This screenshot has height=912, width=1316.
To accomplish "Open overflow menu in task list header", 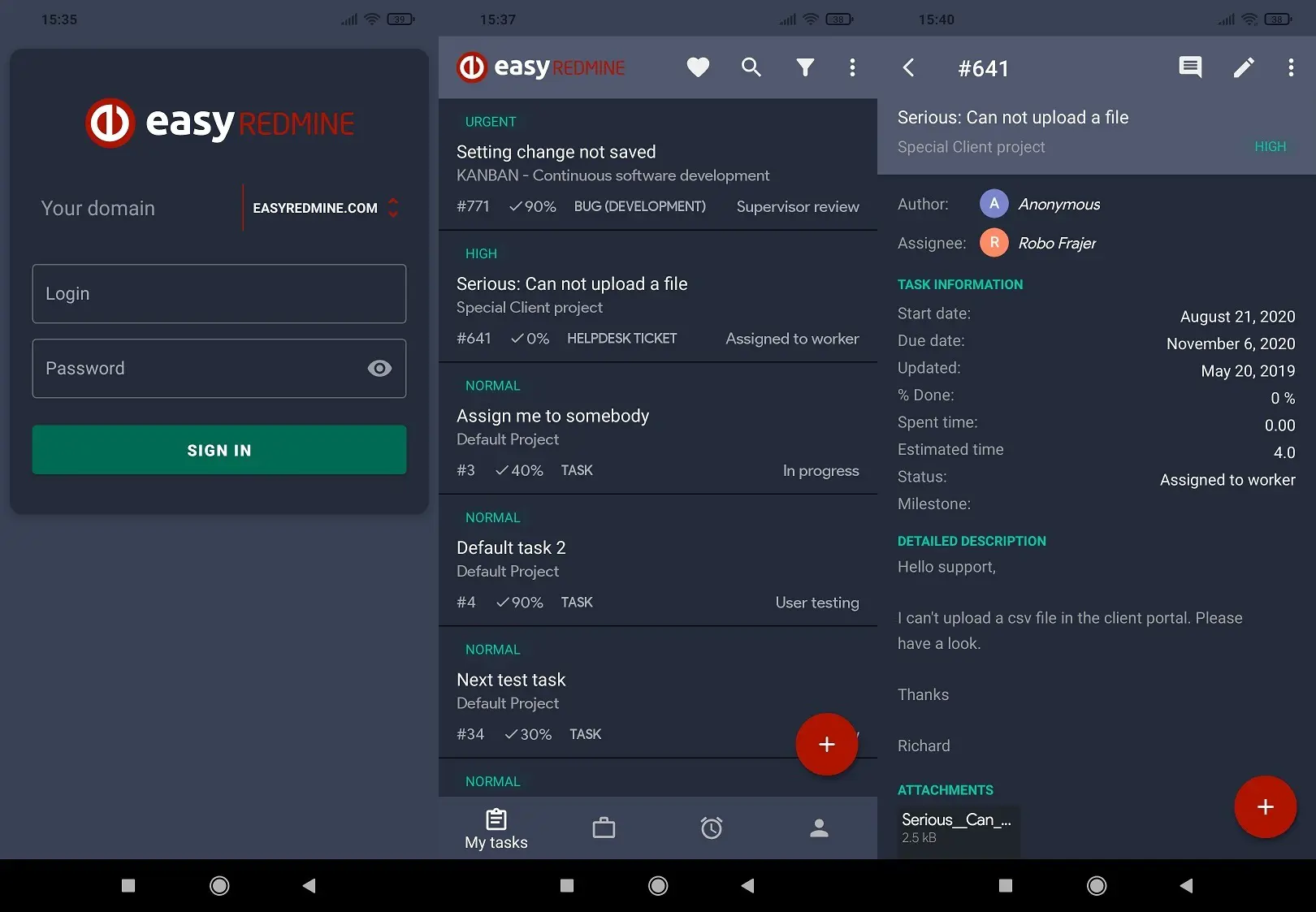I will [852, 67].
